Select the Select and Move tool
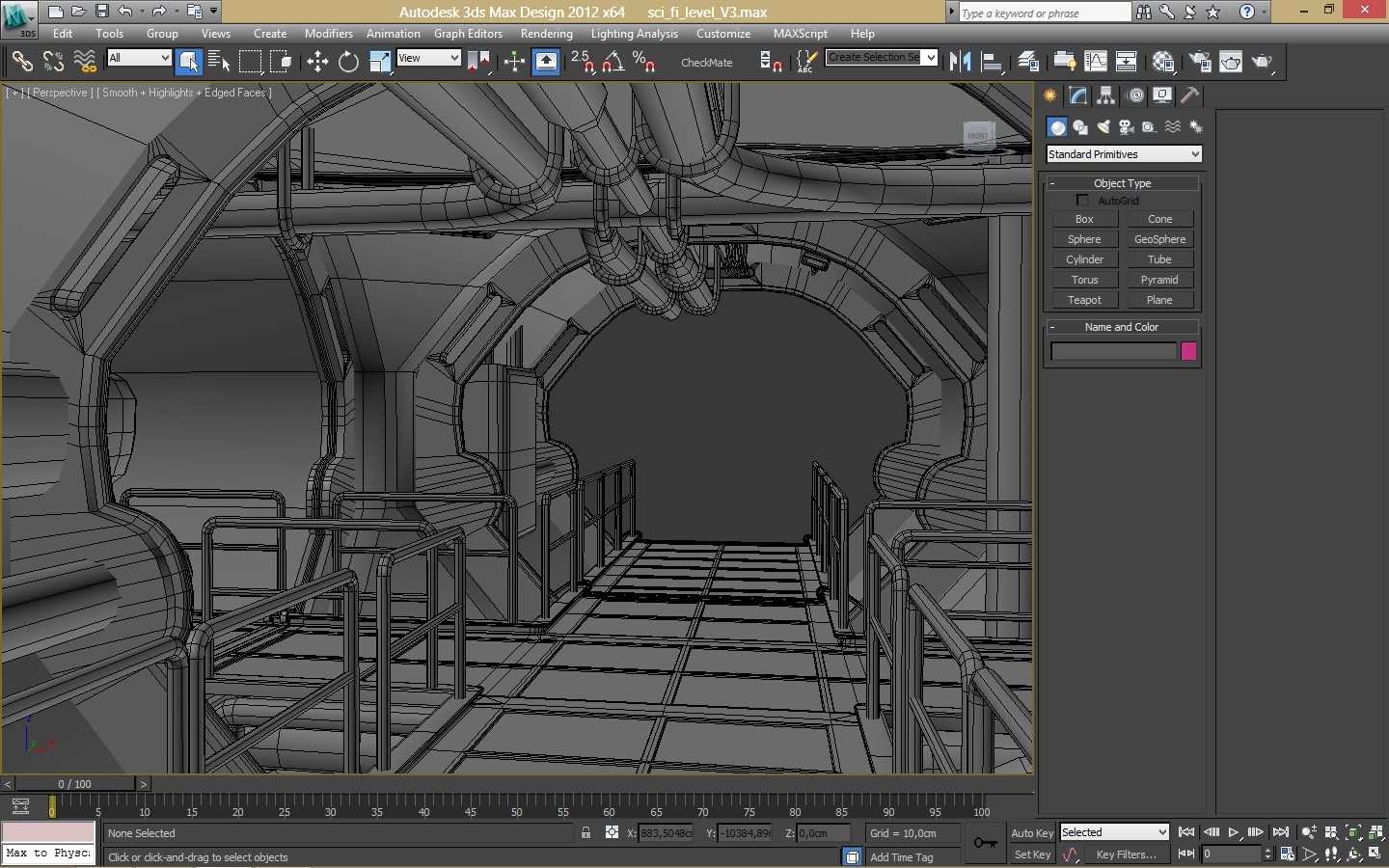1389x868 pixels. pyautogui.click(x=317, y=63)
